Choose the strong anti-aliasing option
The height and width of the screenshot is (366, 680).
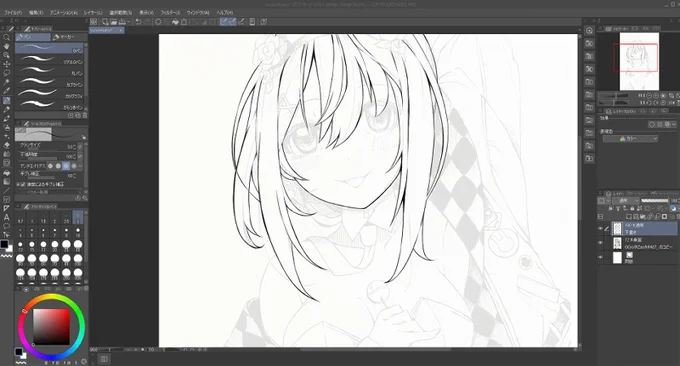click(74, 166)
